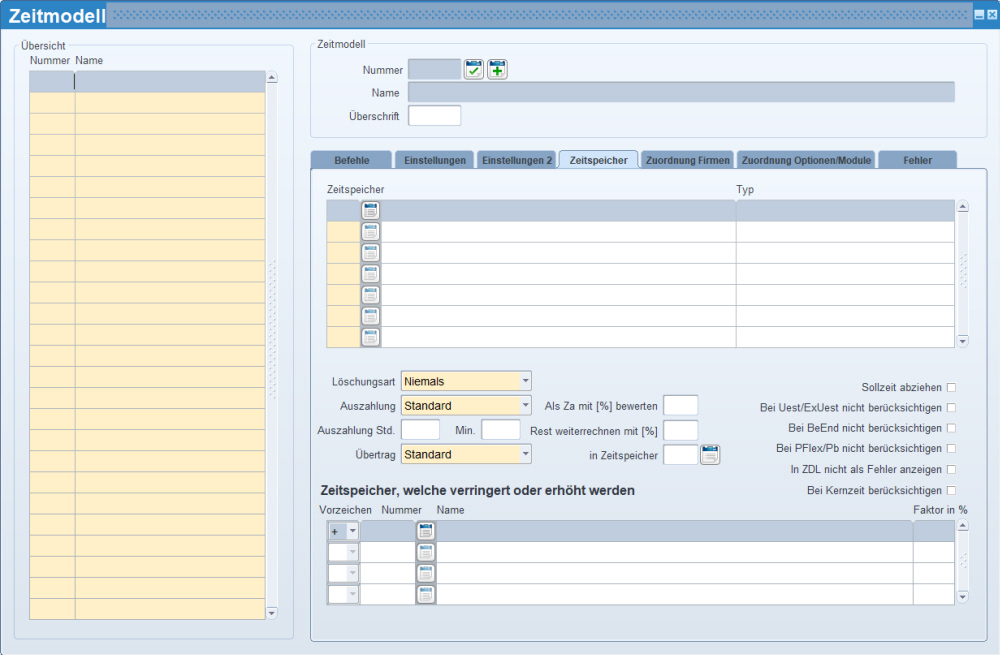
Task: Check the 'Bei Kernzeit berücksichtigen' box
Action: pyautogui.click(x=952, y=490)
